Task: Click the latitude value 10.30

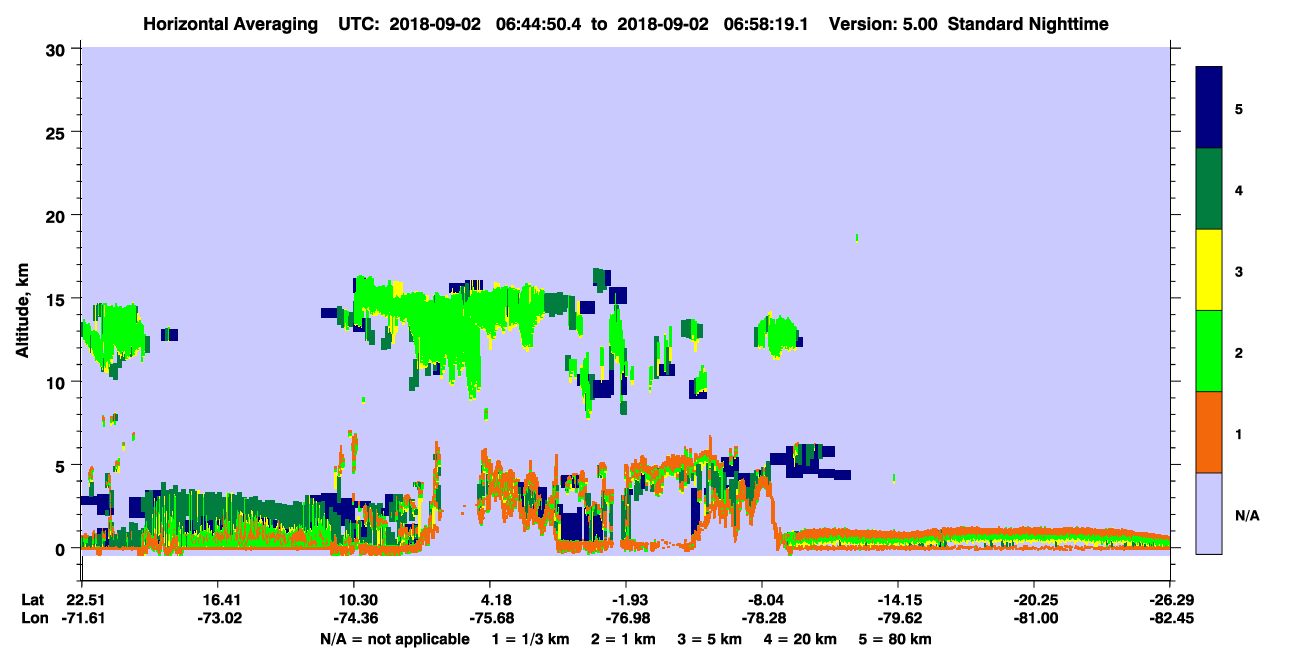Action: (353, 600)
